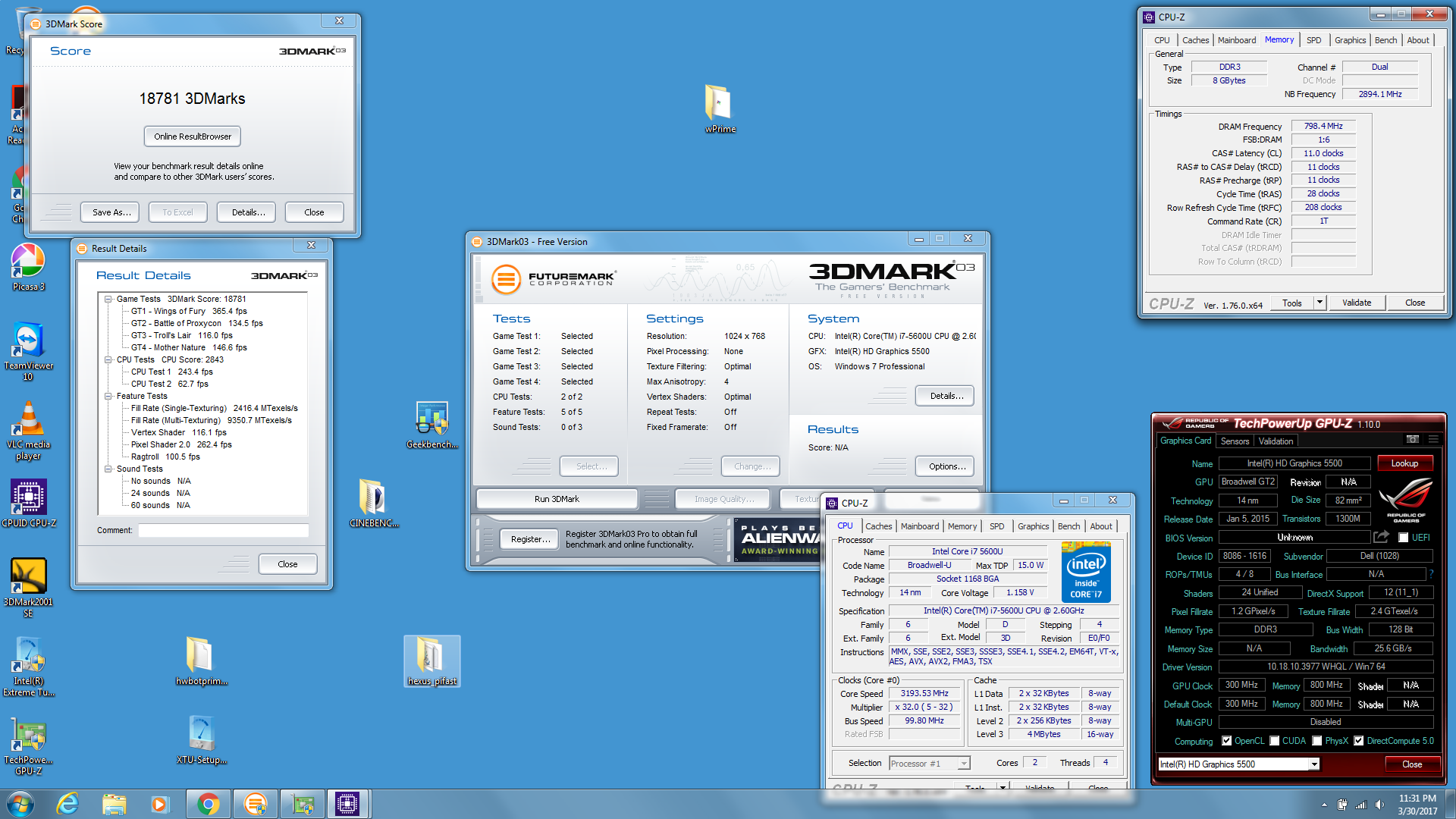
Task: Click the clock and date in taskbar
Action: [x=1417, y=805]
